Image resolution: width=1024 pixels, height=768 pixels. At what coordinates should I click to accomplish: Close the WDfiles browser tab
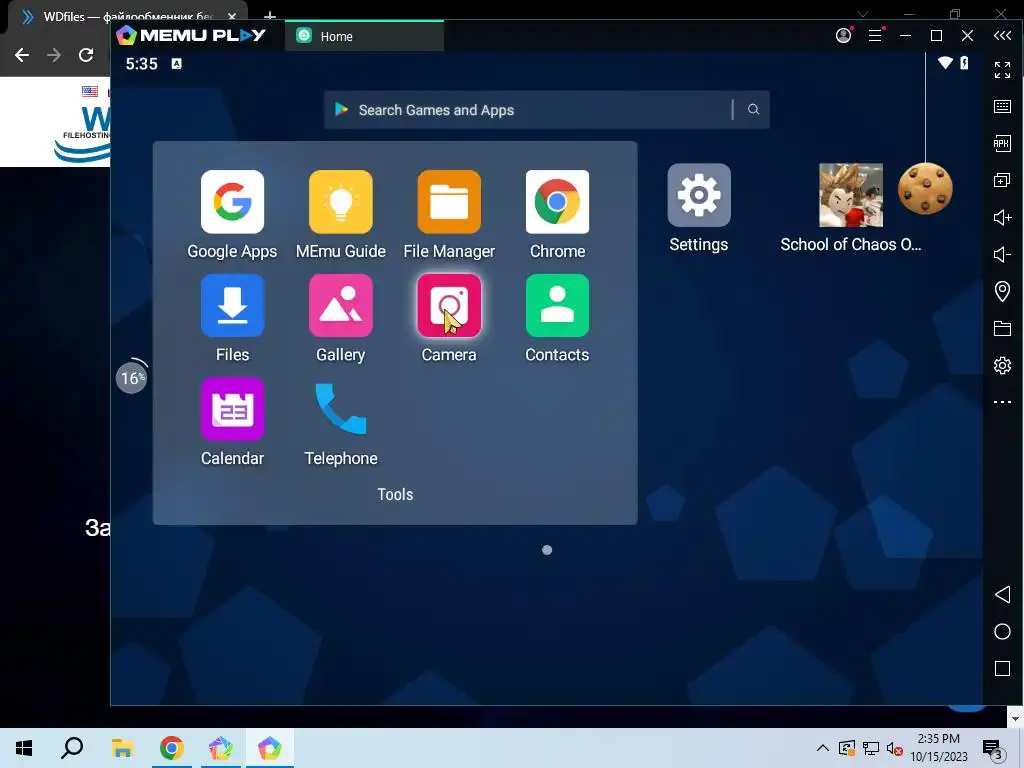pyautogui.click(x=231, y=16)
